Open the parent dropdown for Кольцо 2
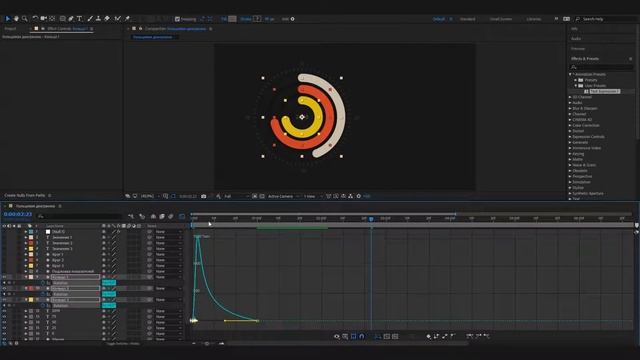 [x=168, y=289]
